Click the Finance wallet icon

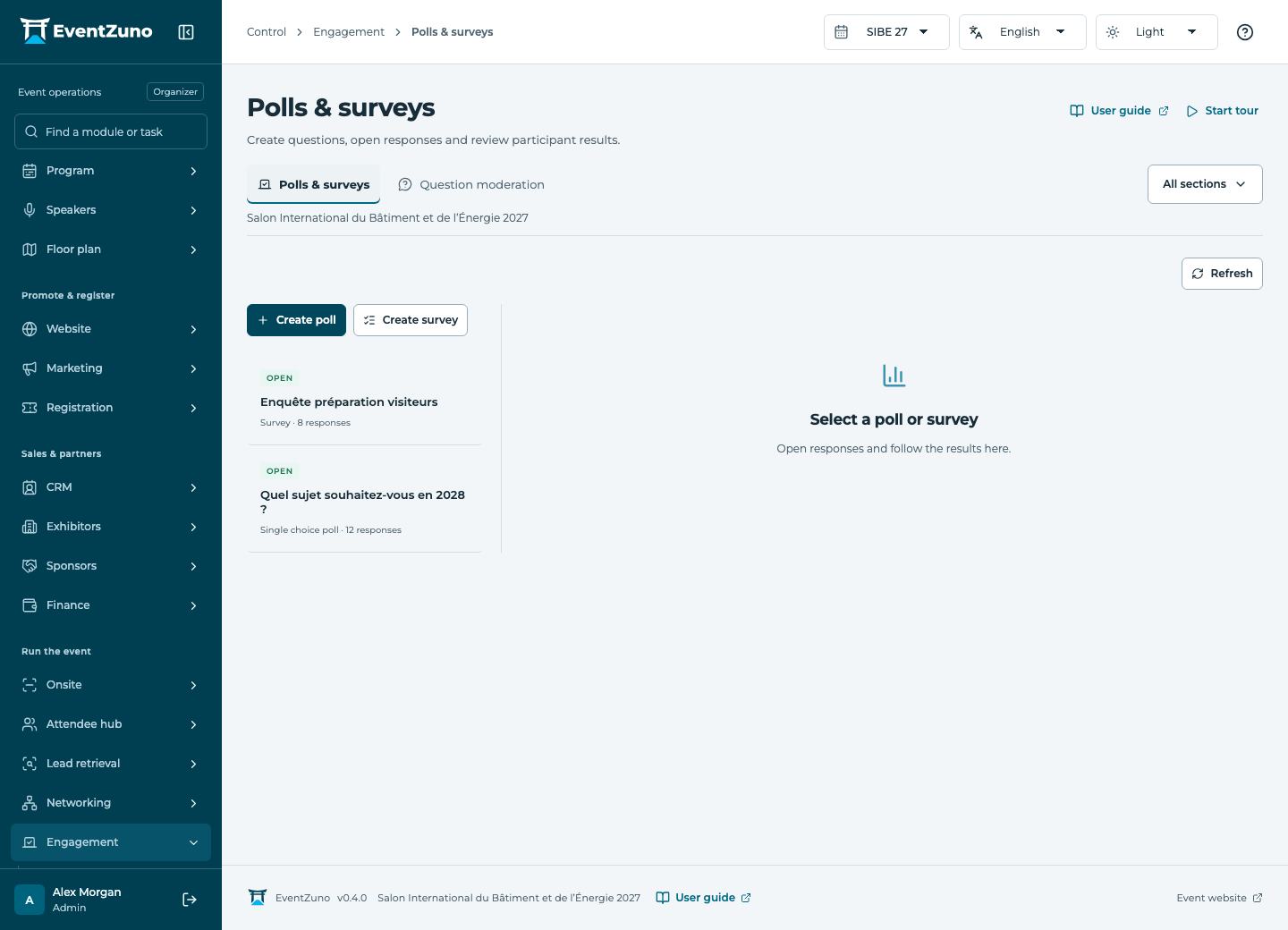coord(30,605)
